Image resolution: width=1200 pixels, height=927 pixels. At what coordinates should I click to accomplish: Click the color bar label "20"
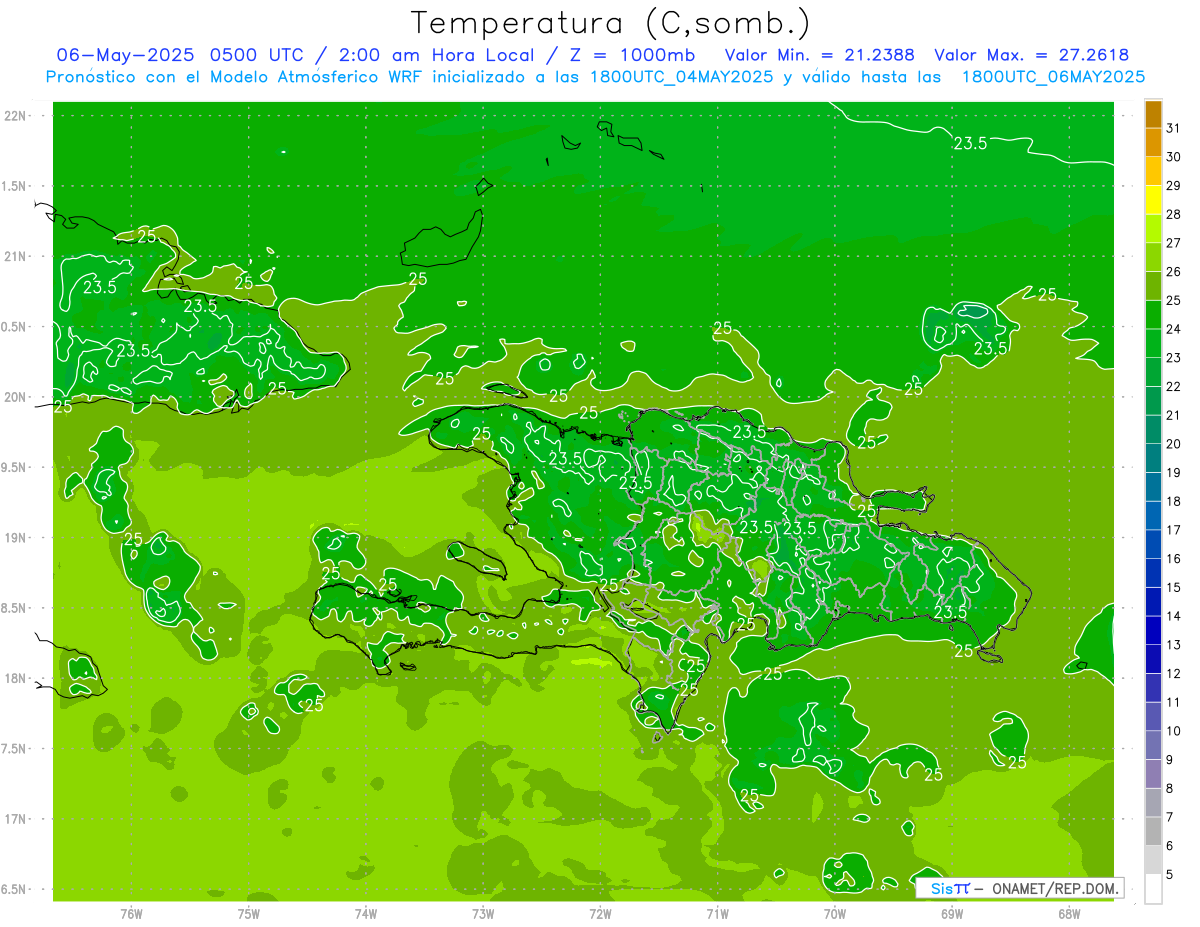point(1174,444)
